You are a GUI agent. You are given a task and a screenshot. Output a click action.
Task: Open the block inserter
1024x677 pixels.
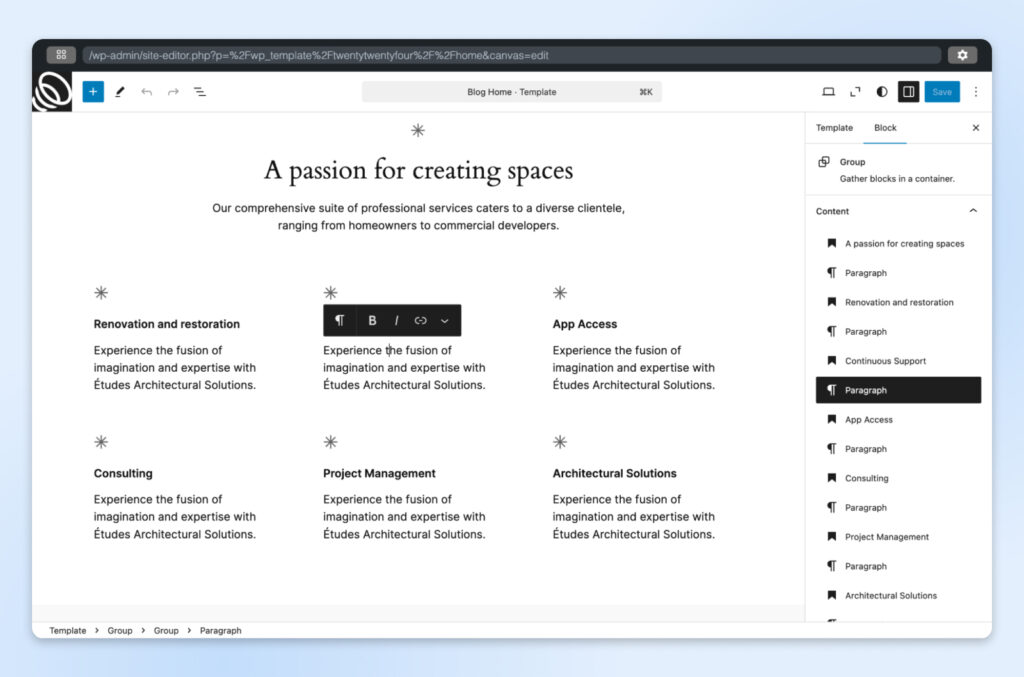pos(92,91)
